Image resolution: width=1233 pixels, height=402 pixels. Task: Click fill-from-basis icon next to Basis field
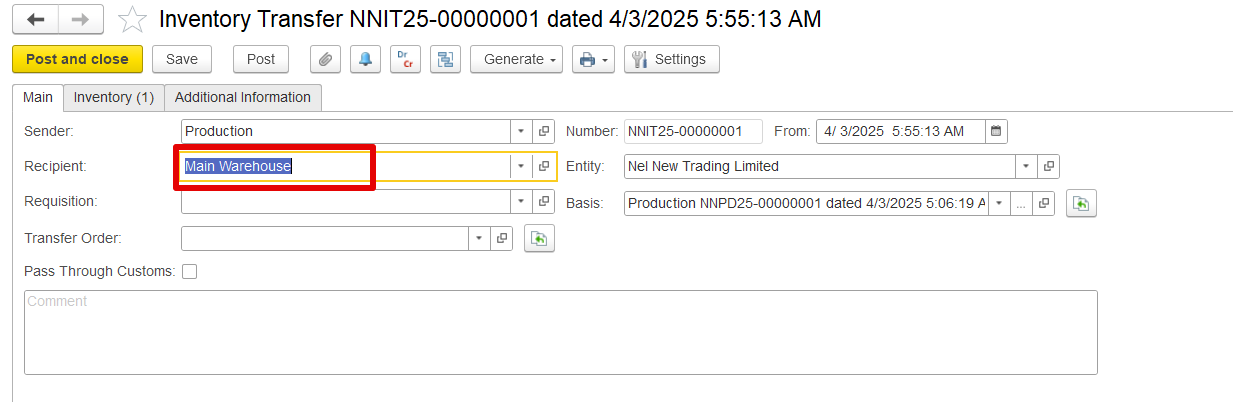(x=1080, y=203)
